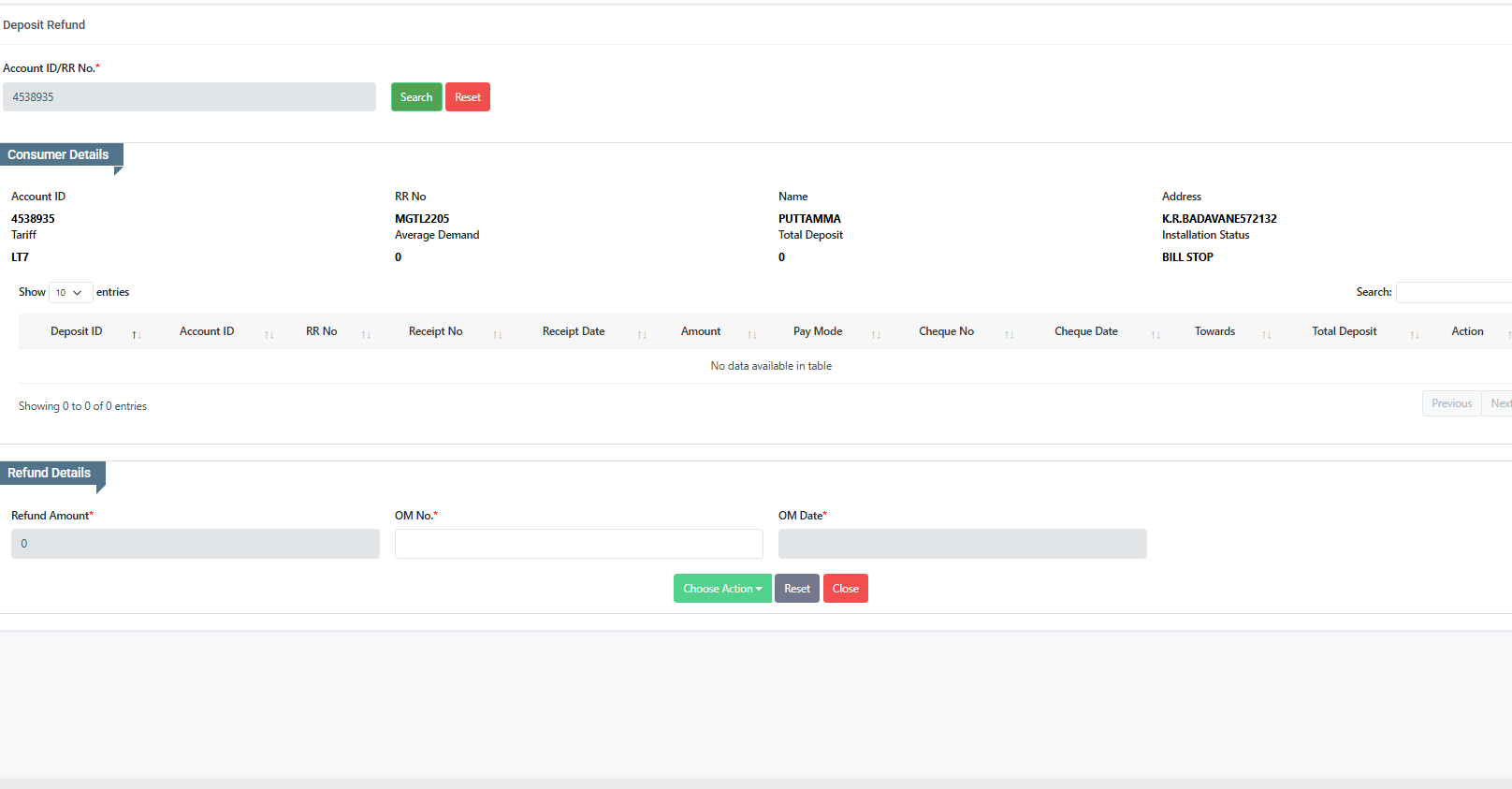Focus the table Search input box
Image resolution: width=1512 pixels, height=789 pixels.
click(x=1454, y=292)
